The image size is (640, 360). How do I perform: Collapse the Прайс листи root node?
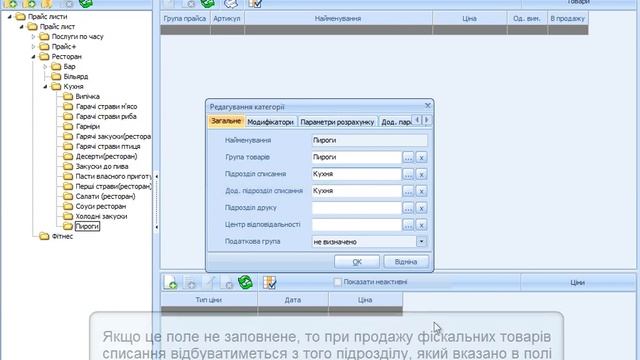click(9, 17)
